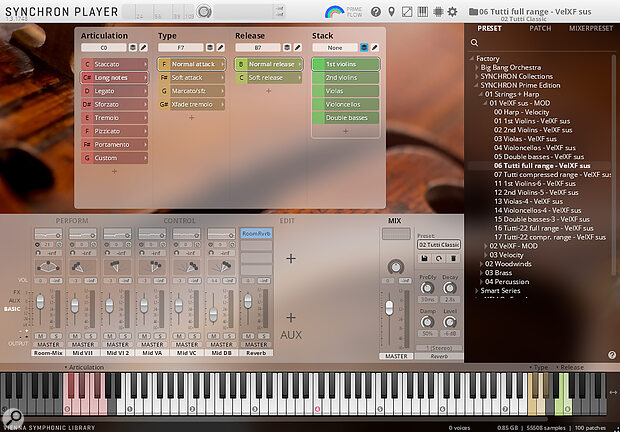Toggle the highlighted blue Stack controller icon
The image size is (620, 432).
(x=364, y=47)
